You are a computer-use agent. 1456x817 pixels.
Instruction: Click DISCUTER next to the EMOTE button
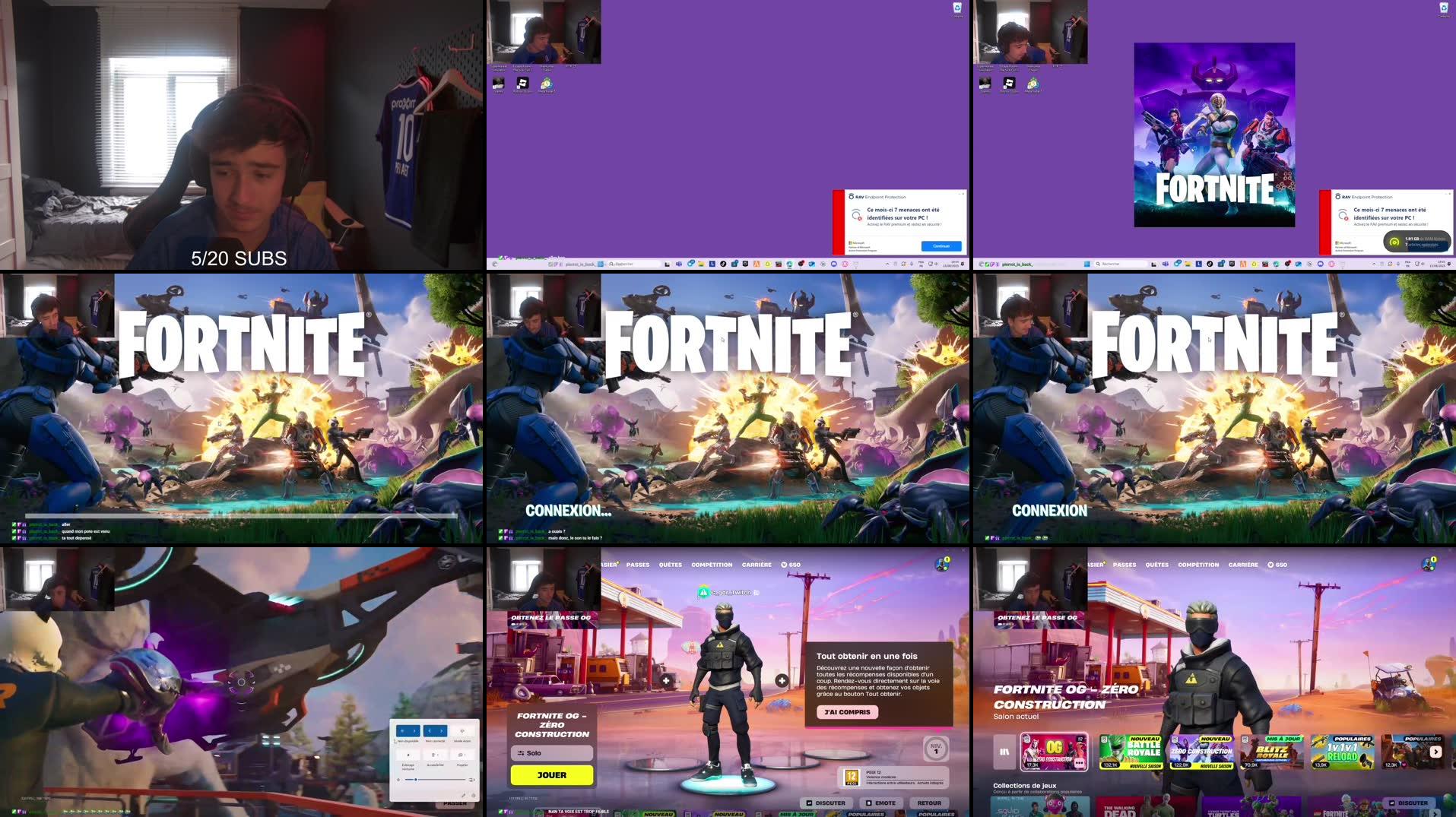[826, 803]
